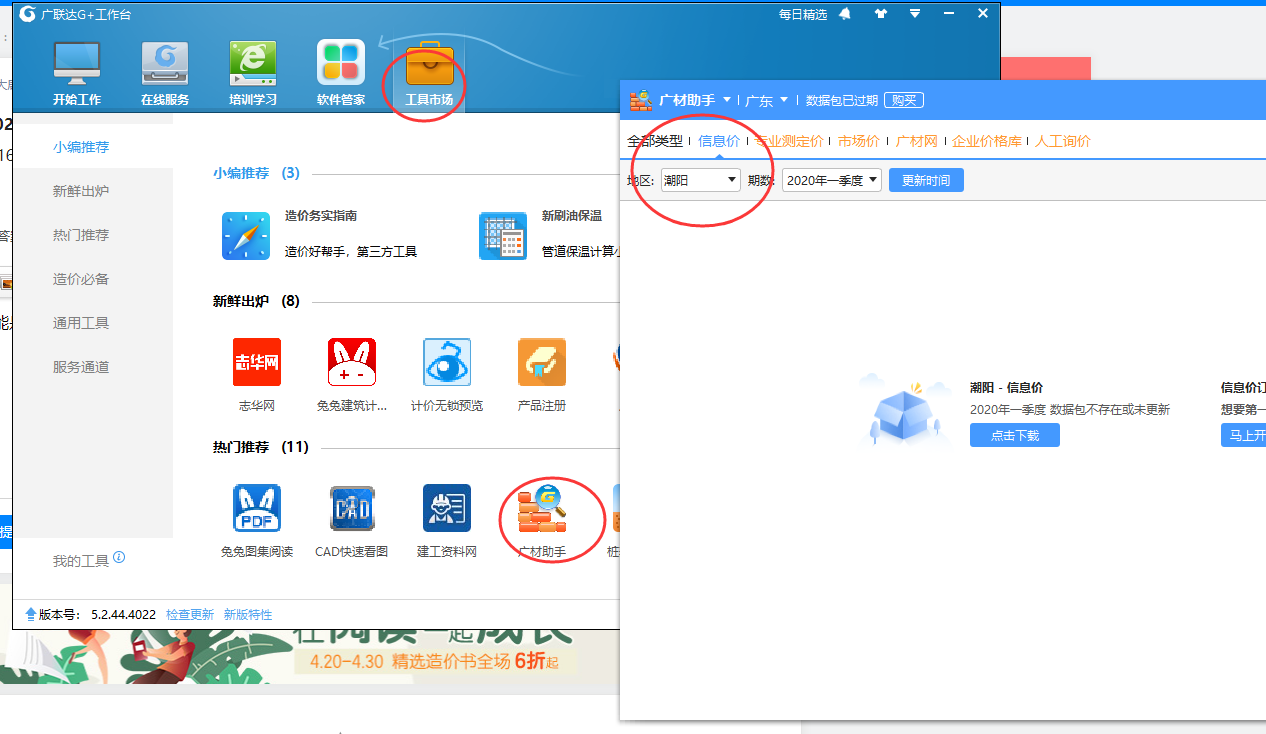
Task: Open the 志华网 tool icon
Action: click(x=257, y=362)
